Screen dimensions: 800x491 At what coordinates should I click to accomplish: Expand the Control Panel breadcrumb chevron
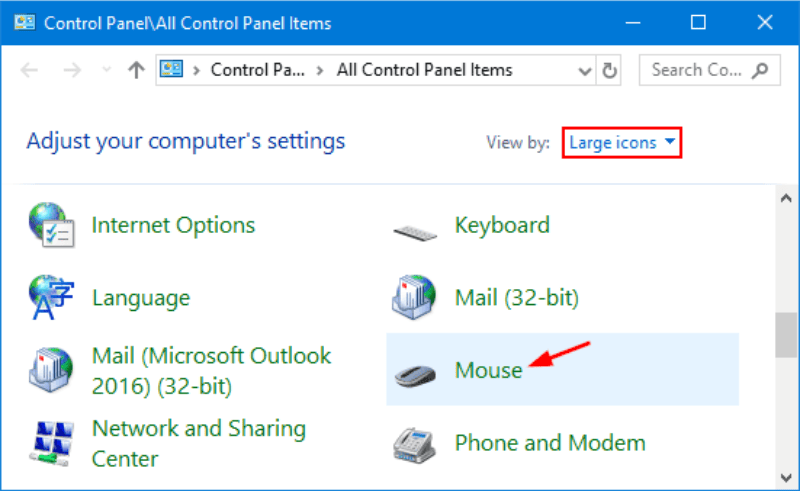(321, 70)
